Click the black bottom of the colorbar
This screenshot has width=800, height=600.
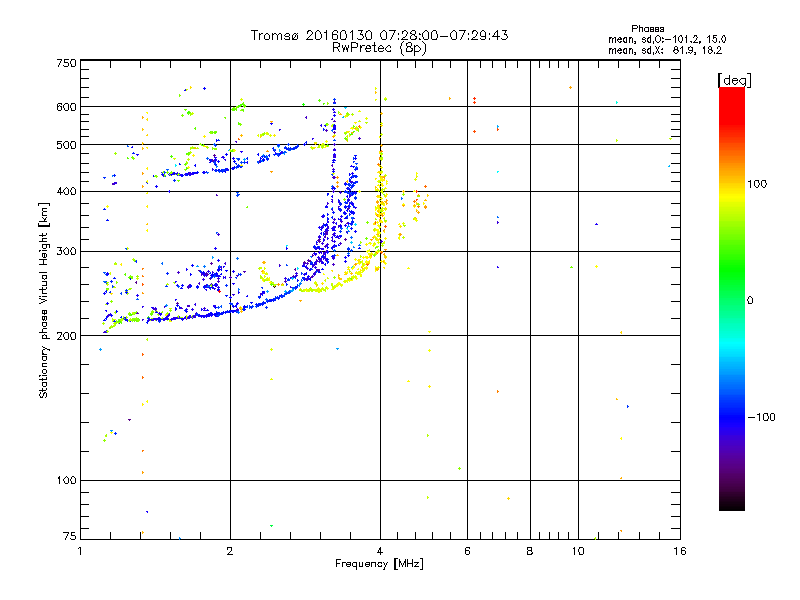(x=731, y=506)
